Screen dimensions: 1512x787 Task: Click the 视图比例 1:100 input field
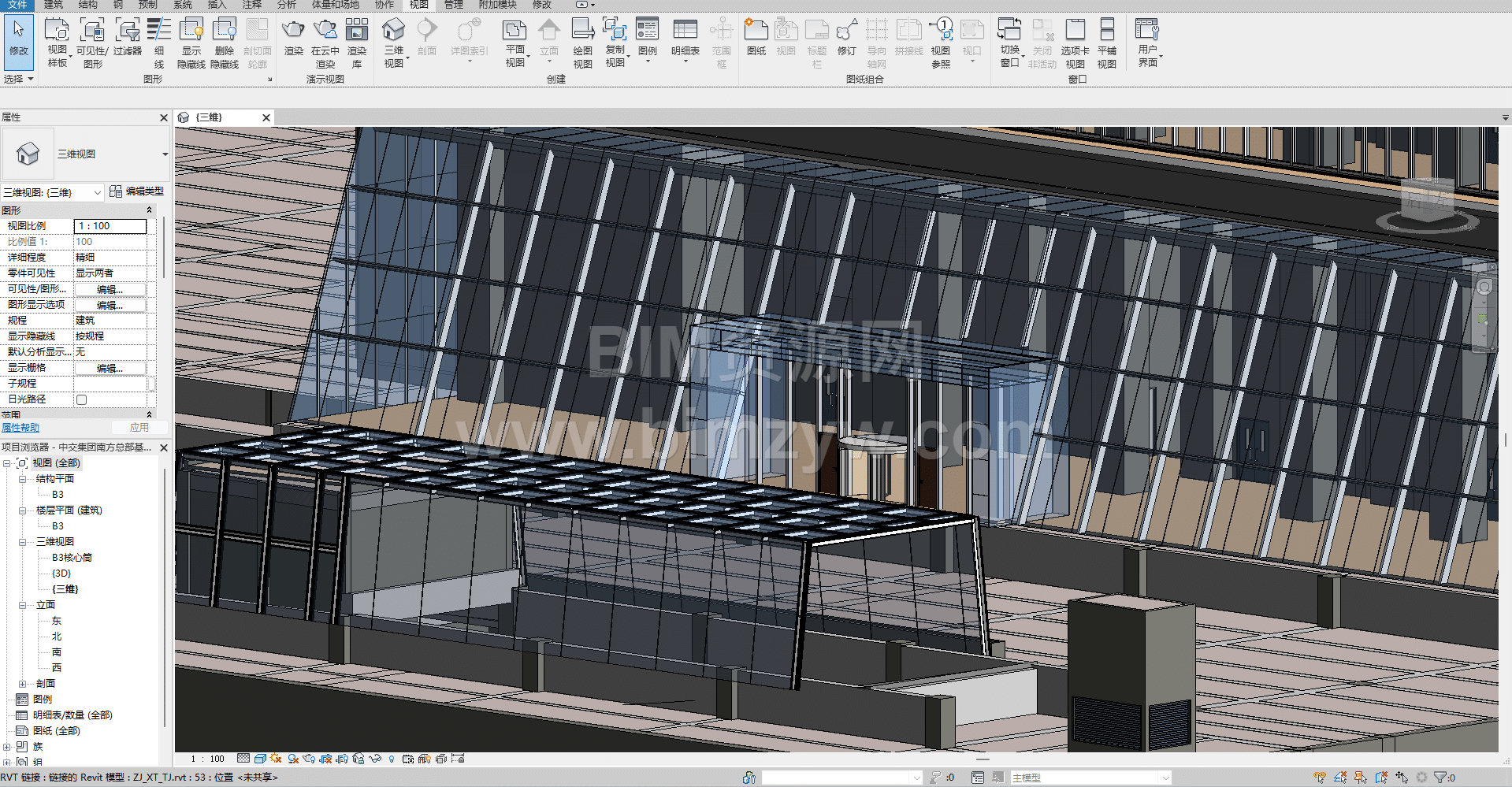[110, 226]
